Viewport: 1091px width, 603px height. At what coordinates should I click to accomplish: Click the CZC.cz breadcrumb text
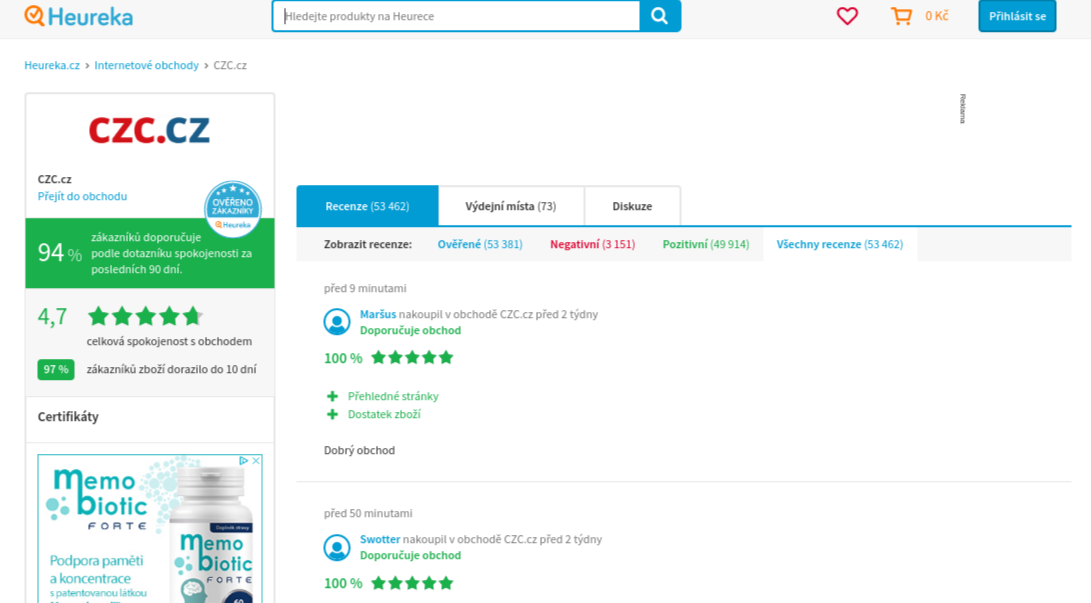click(230, 65)
